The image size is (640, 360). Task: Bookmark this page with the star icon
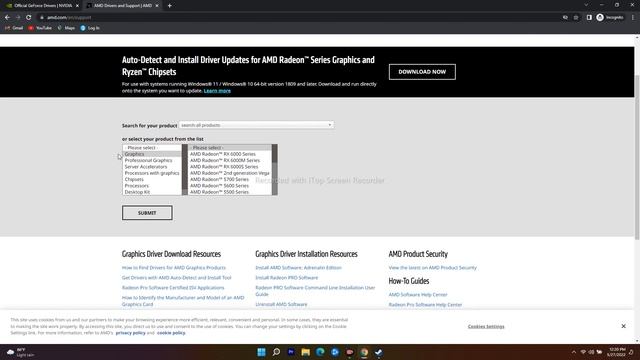[576, 18]
